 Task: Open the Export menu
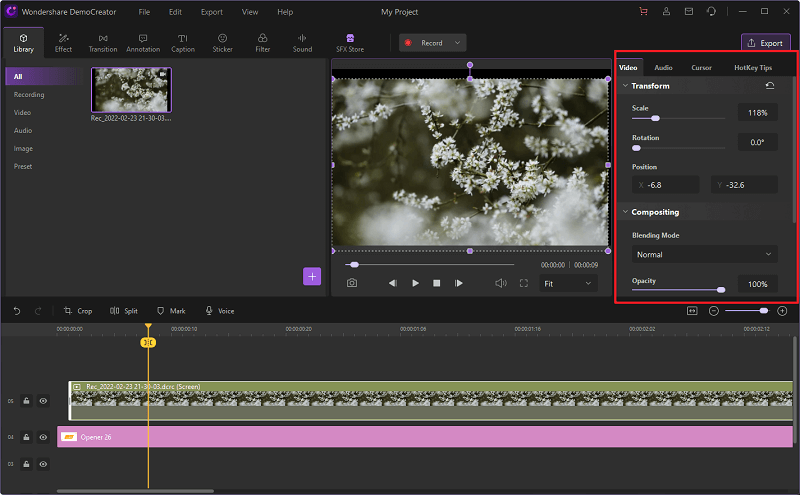[212, 12]
